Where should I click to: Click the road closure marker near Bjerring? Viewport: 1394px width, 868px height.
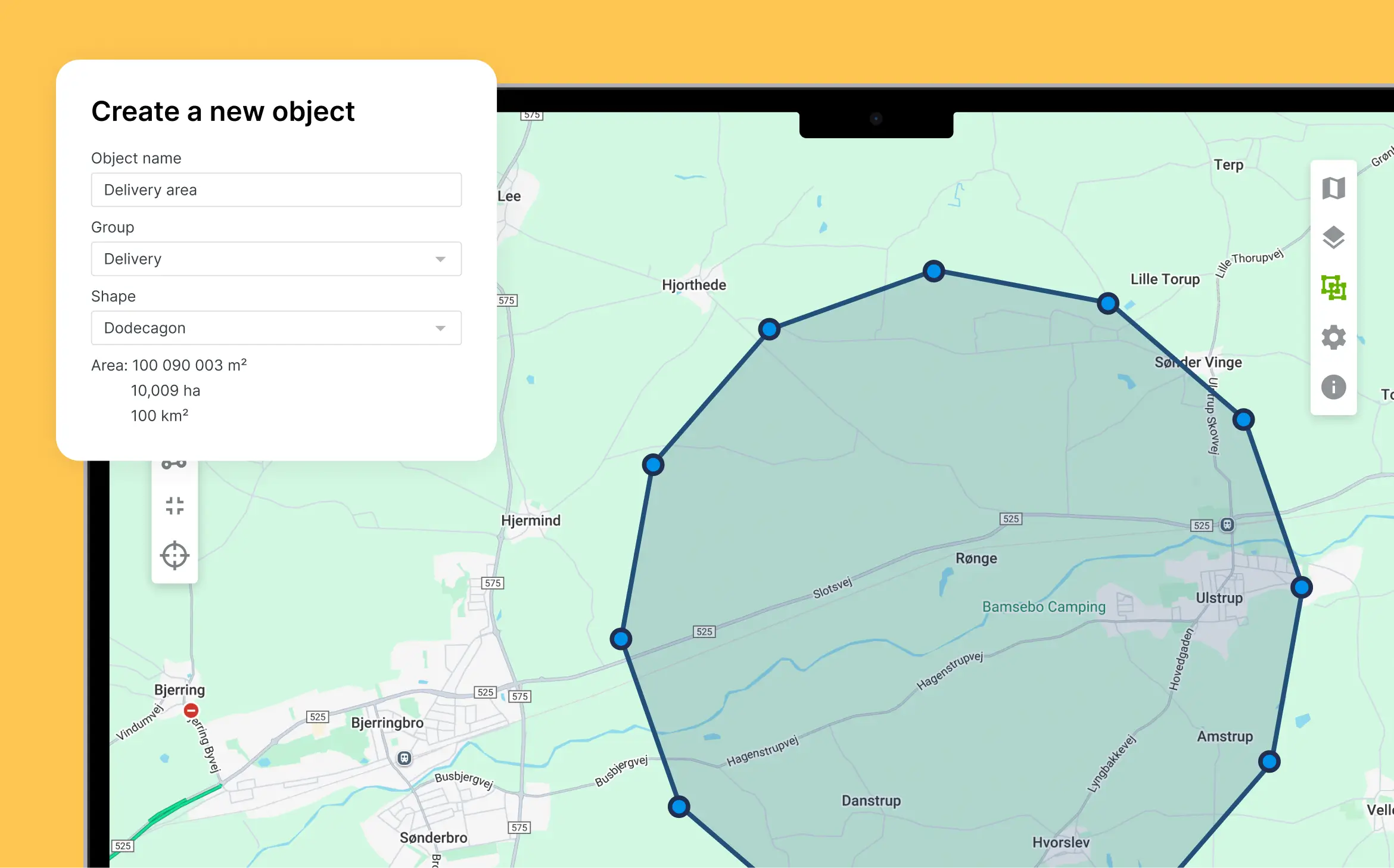tap(191, 710)
